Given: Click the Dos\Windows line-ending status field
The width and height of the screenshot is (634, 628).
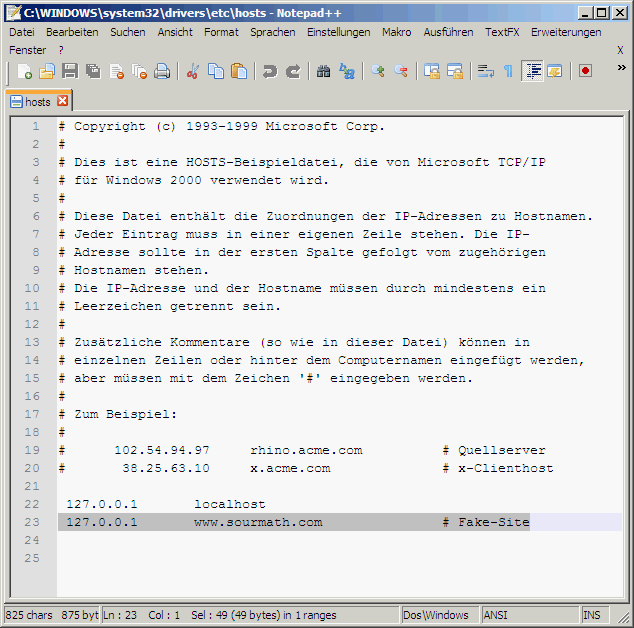Looking at the screenshot, I should 440,615.
